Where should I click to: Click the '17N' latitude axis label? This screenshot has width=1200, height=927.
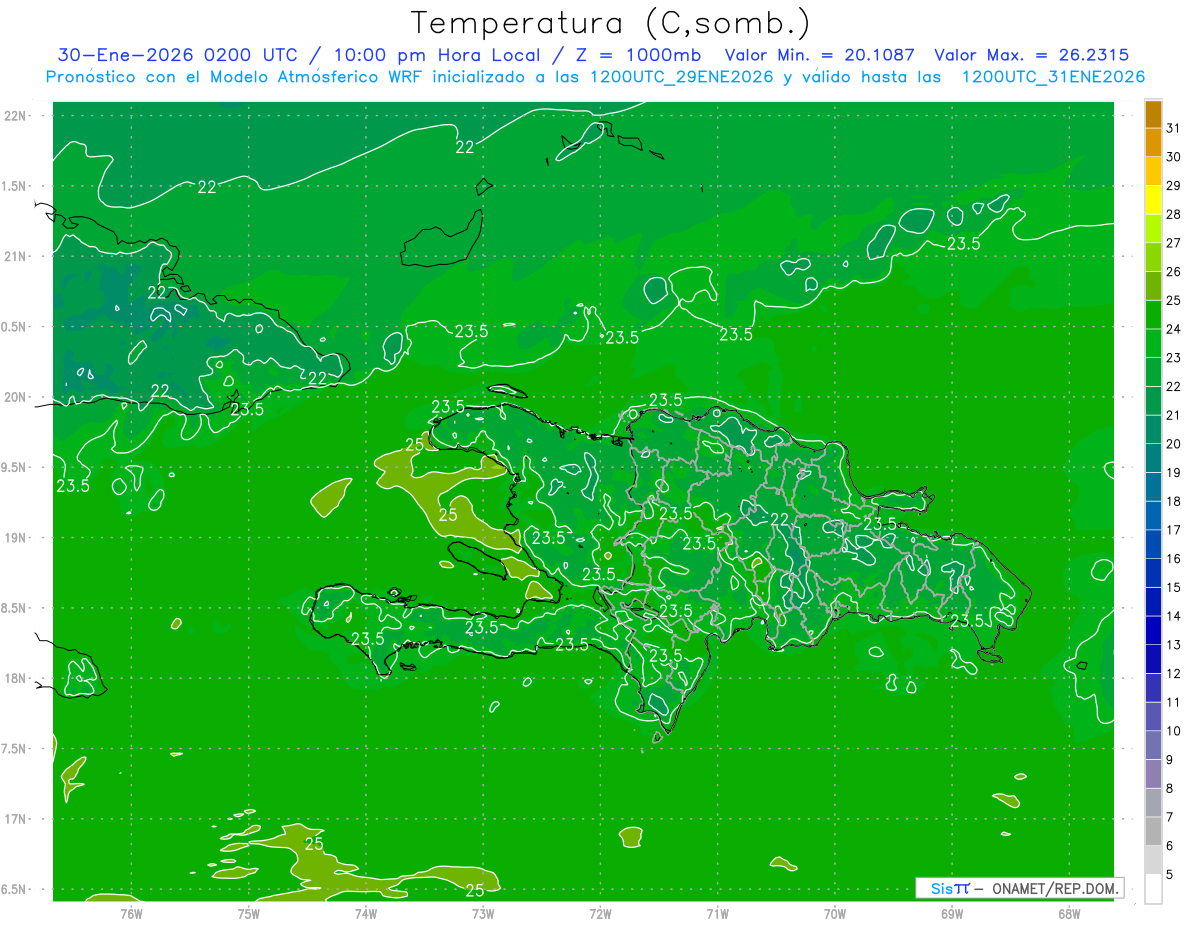click(16, 820)
